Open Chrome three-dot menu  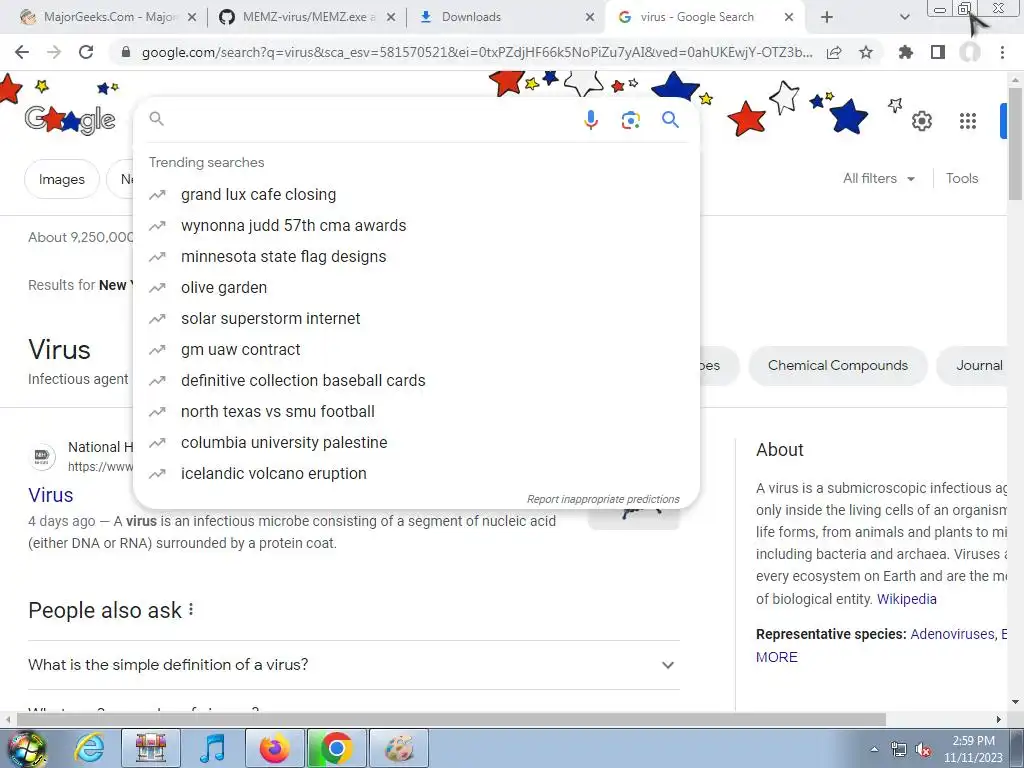pyautogui.click(x=1002, y=52)
